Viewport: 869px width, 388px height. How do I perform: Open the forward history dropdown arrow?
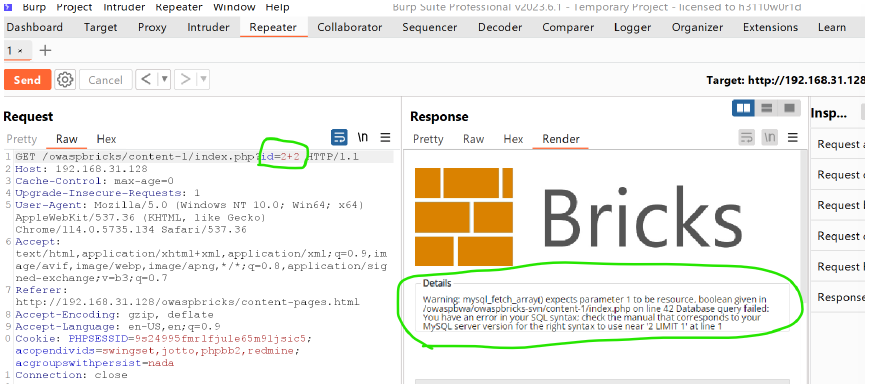coord(203,80)
